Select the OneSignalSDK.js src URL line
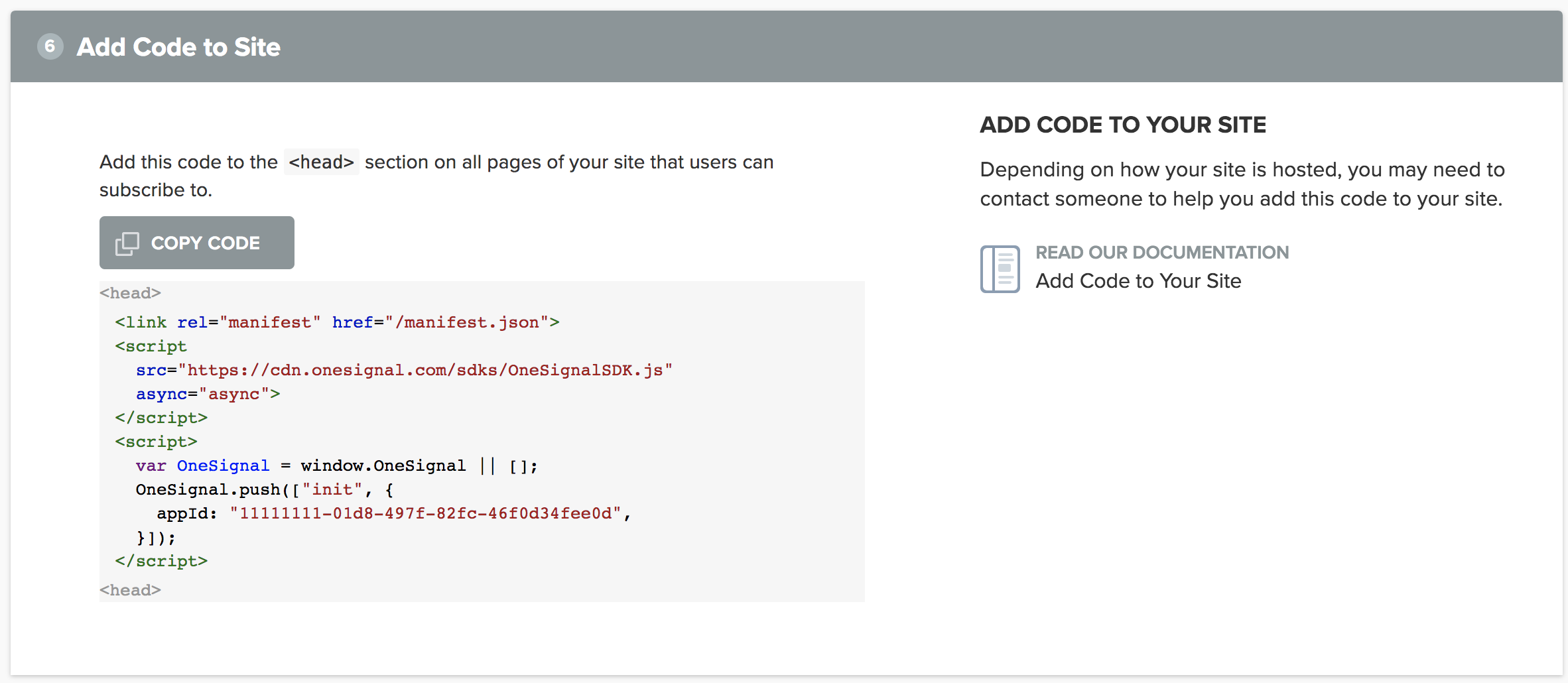Screen dimensions: 1568x683 tap(404, 370)
